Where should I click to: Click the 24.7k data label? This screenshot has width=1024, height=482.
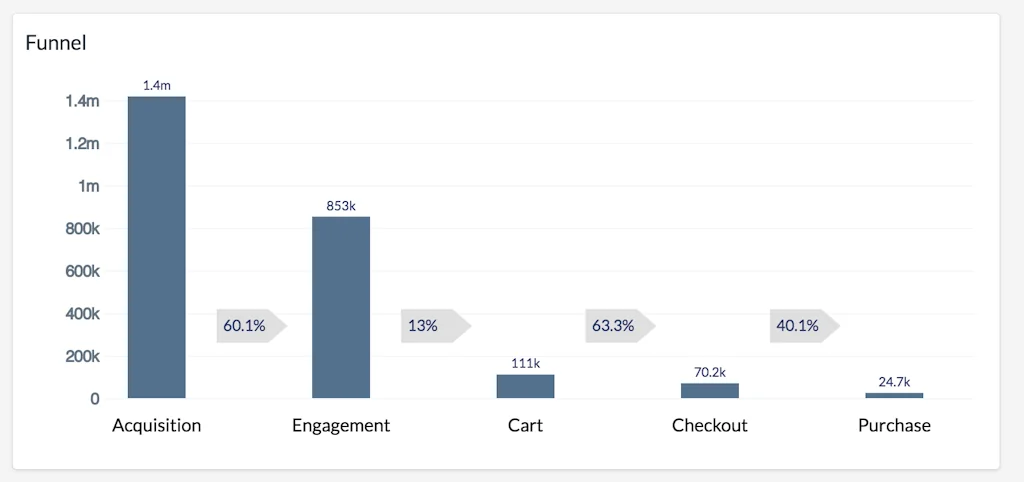coord(894,382)
